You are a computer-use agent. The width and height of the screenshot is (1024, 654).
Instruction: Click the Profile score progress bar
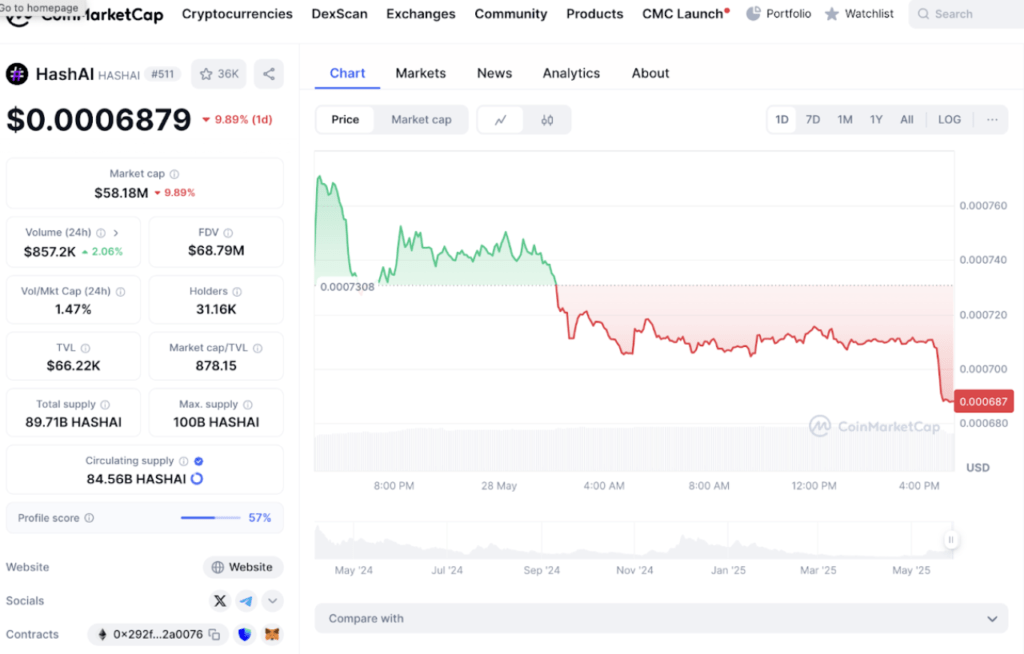(x=211, y=518)
